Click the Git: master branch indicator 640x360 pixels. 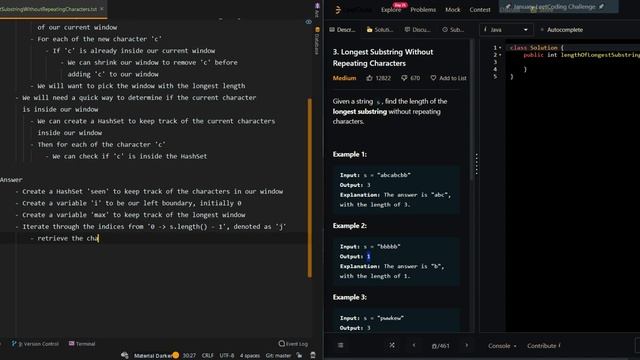(x=278, y=356)
